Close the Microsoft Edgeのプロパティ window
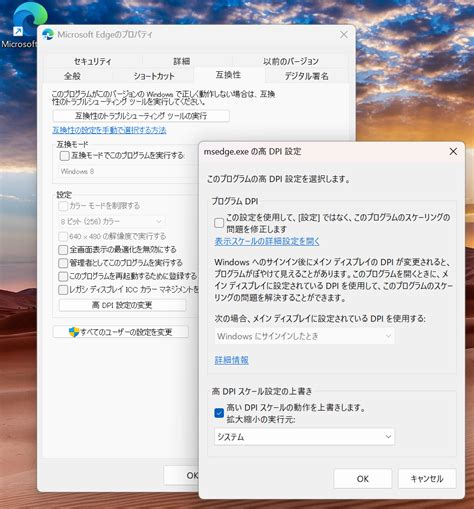Screen dimensions: 474x509 pyautogui.click(x=344, y=35)
